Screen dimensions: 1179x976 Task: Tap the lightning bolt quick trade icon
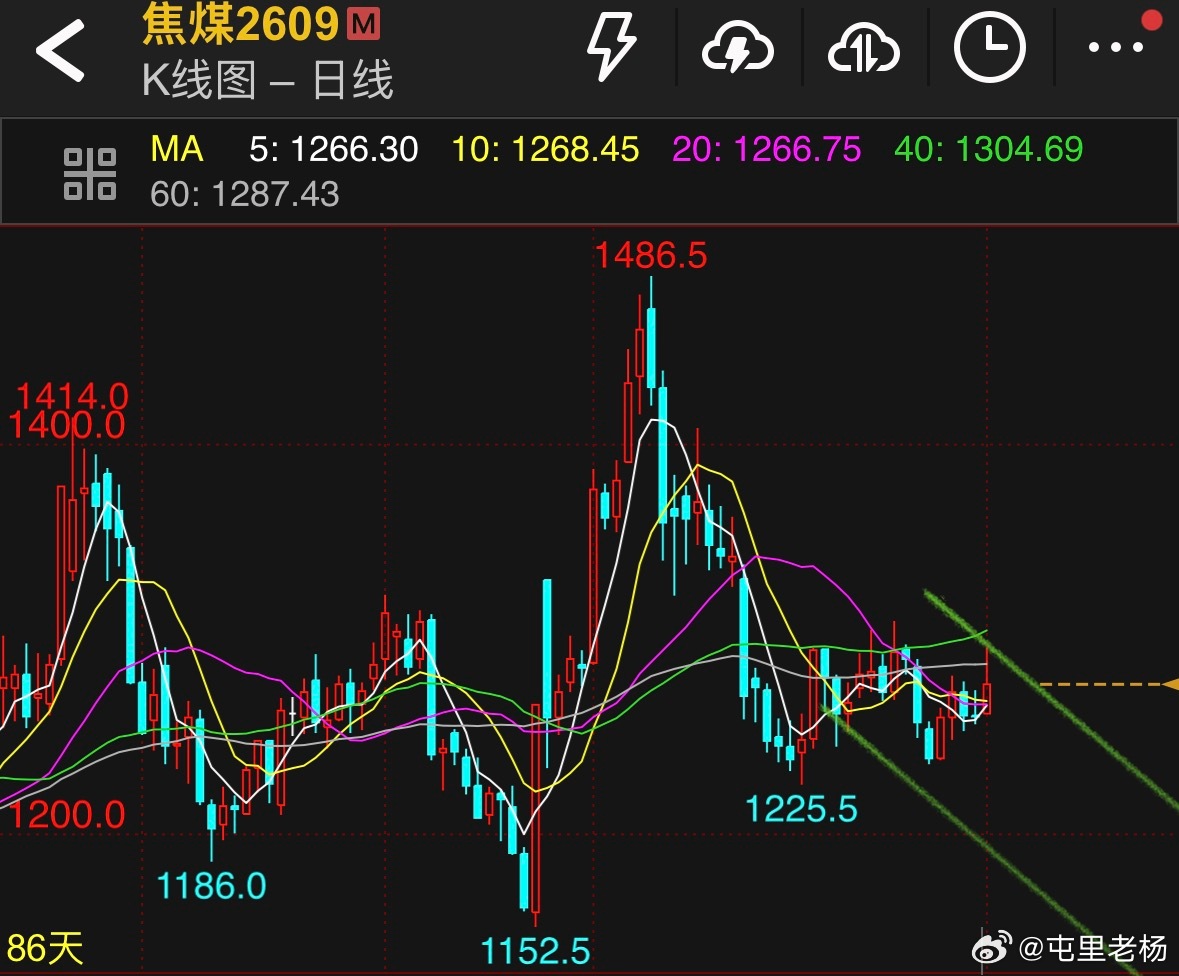coord(611,48)
